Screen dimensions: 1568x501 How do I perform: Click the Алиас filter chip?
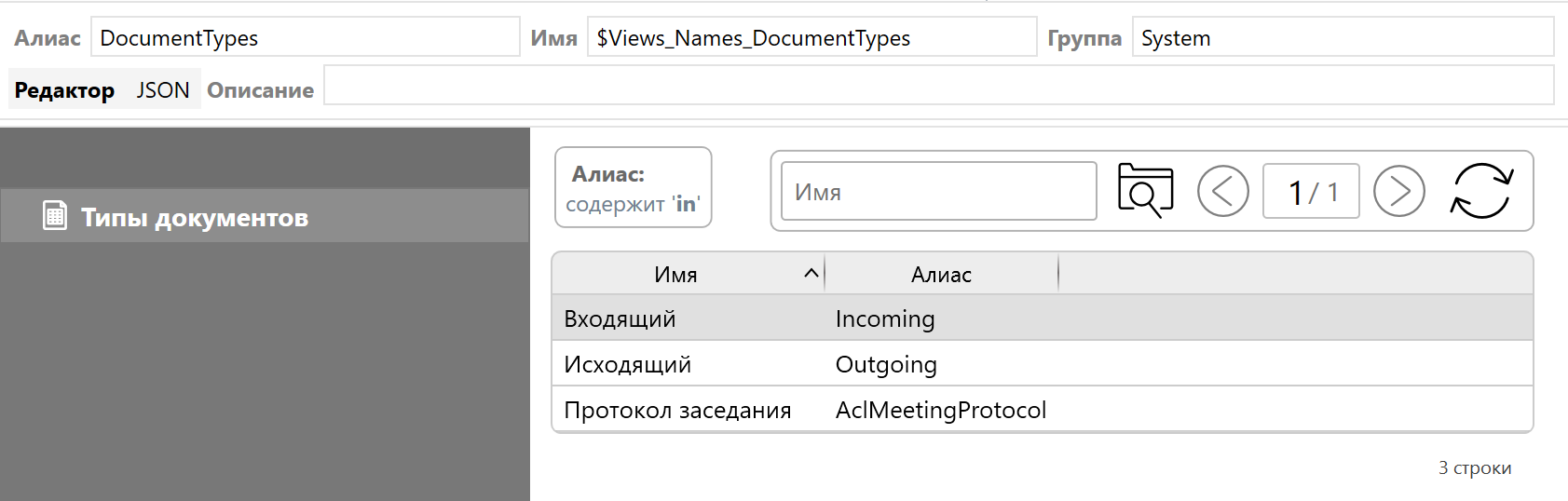(x=633, y=188)
